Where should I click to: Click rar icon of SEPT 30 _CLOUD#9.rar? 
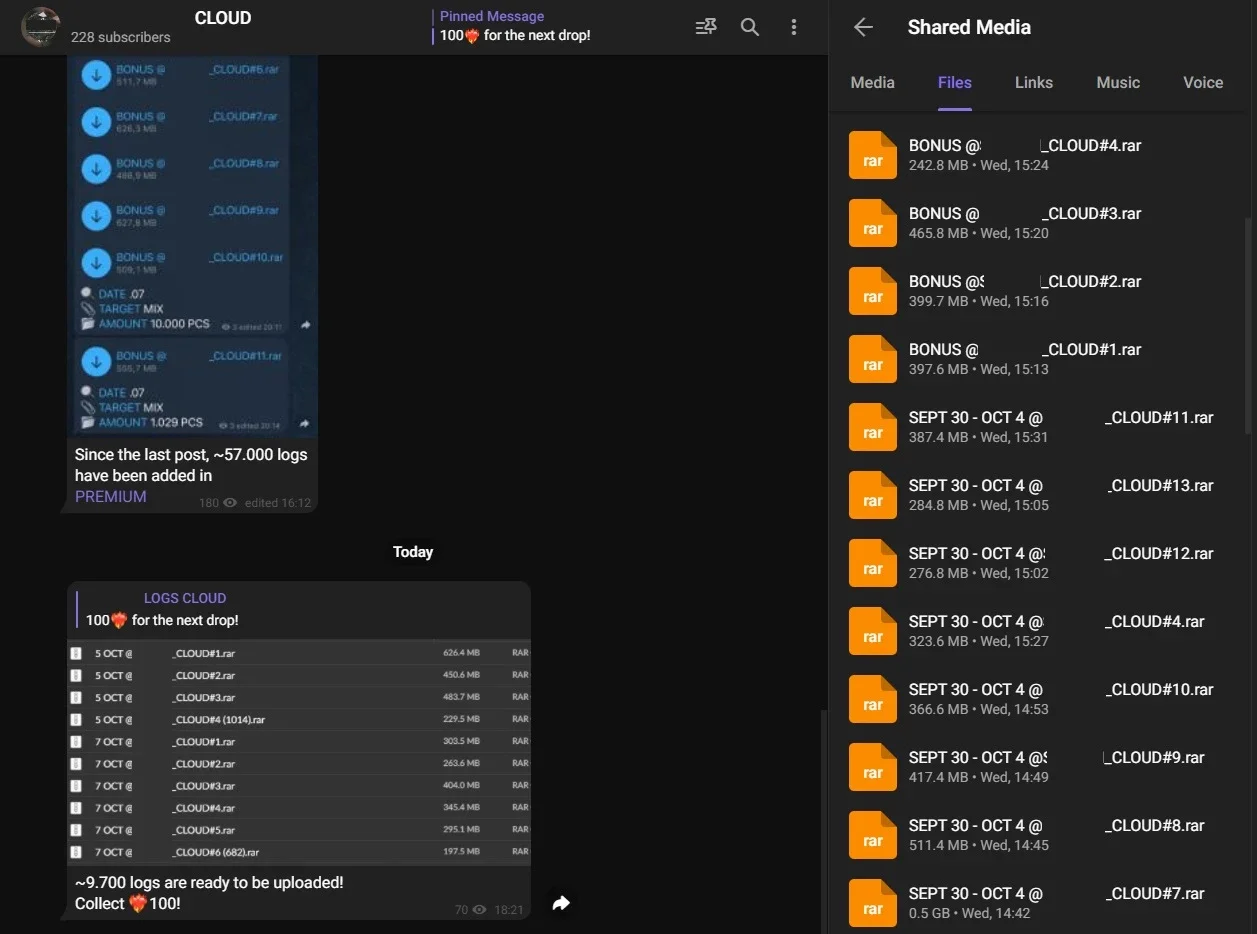point(873,767)
